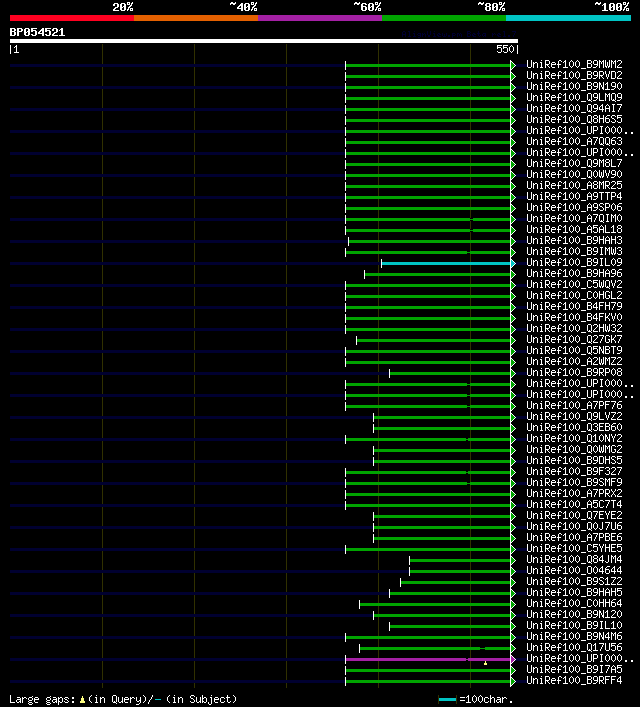
Task: Choose the UniRef100_Q0J7U6 label
Action: click(x=574, y=526)
